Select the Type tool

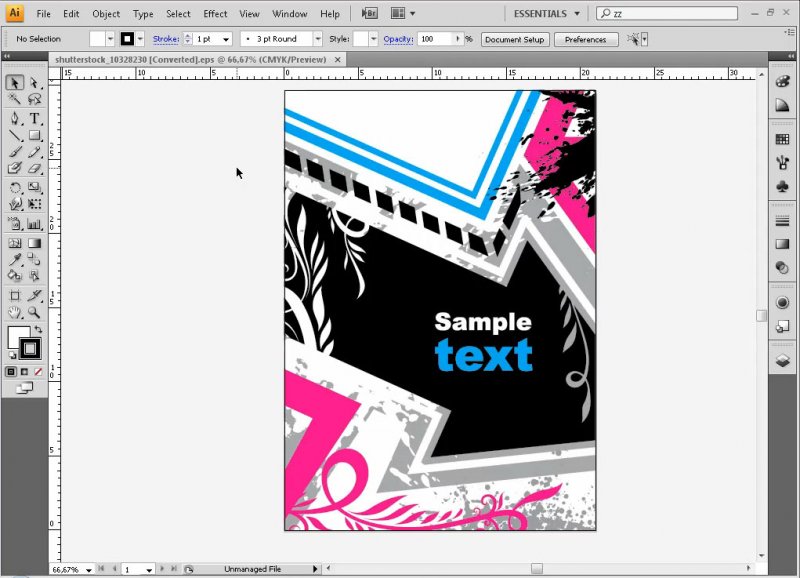(x=34, y=118)
